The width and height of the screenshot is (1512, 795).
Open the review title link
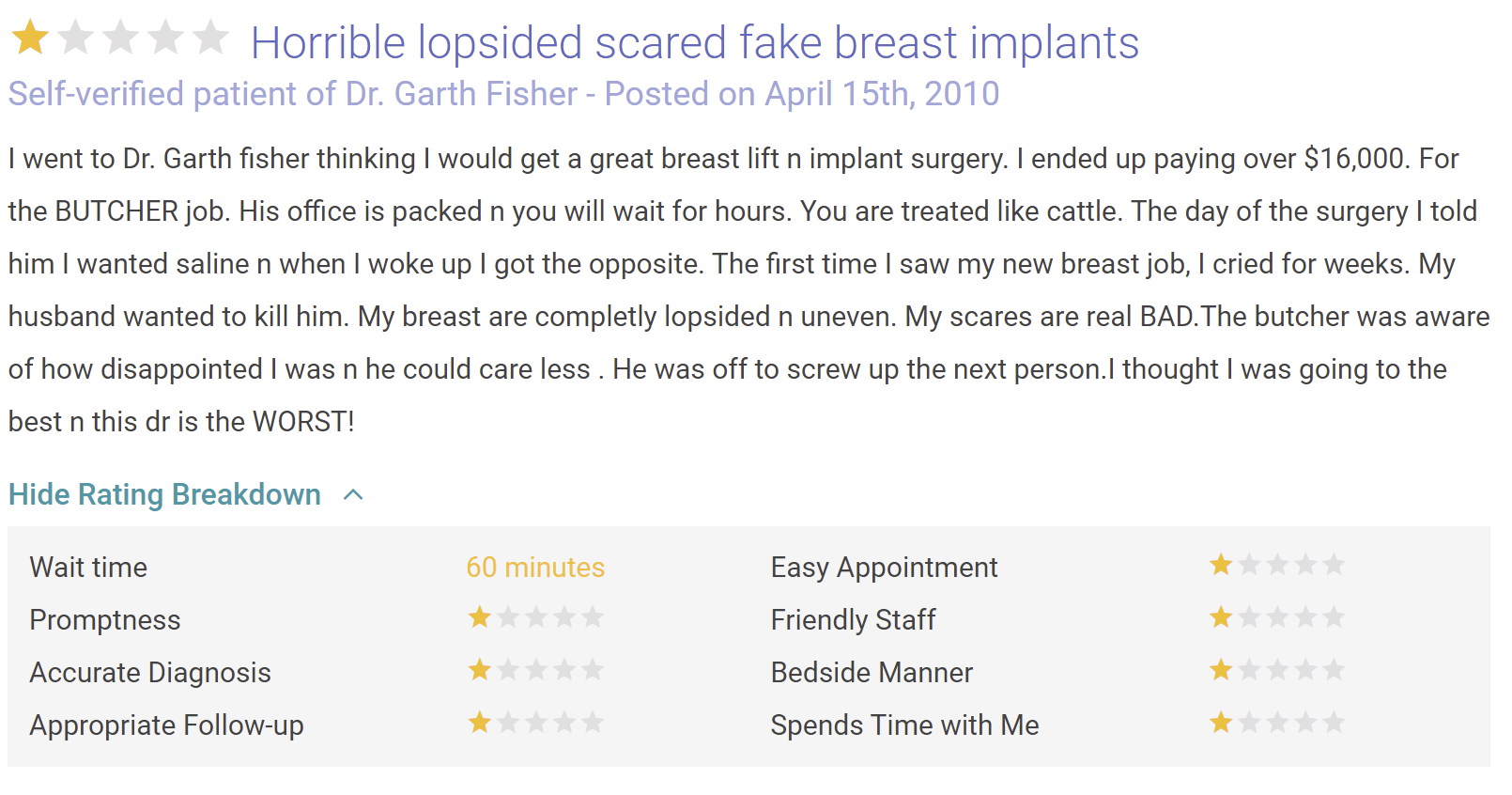(x=694, y=43)
